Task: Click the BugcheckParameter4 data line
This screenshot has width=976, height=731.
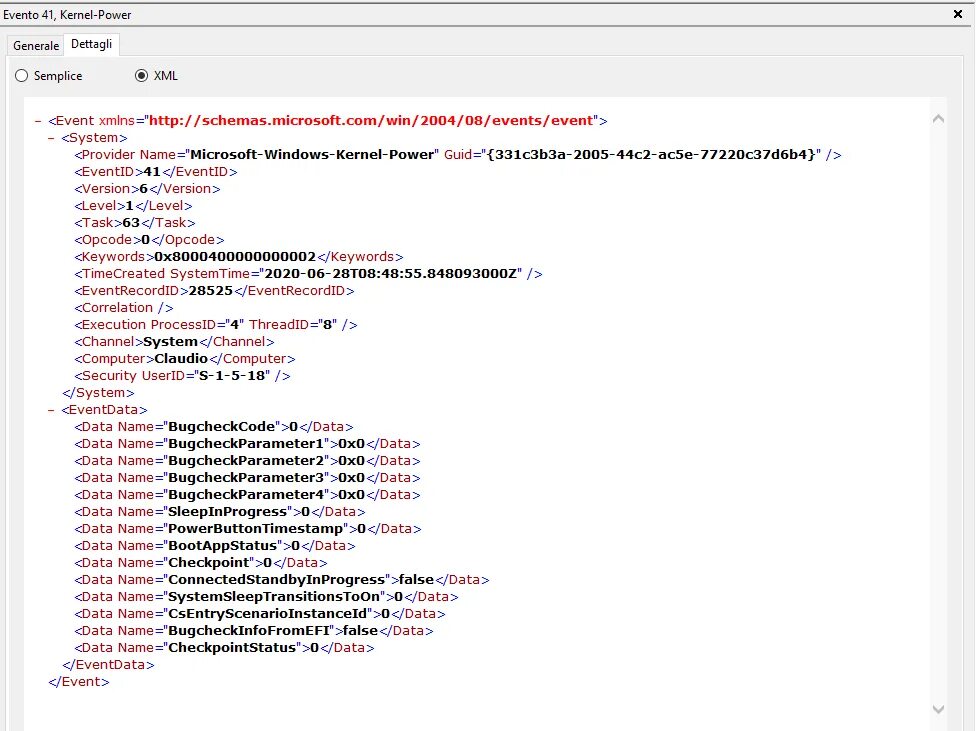Action: pos(247,495)
